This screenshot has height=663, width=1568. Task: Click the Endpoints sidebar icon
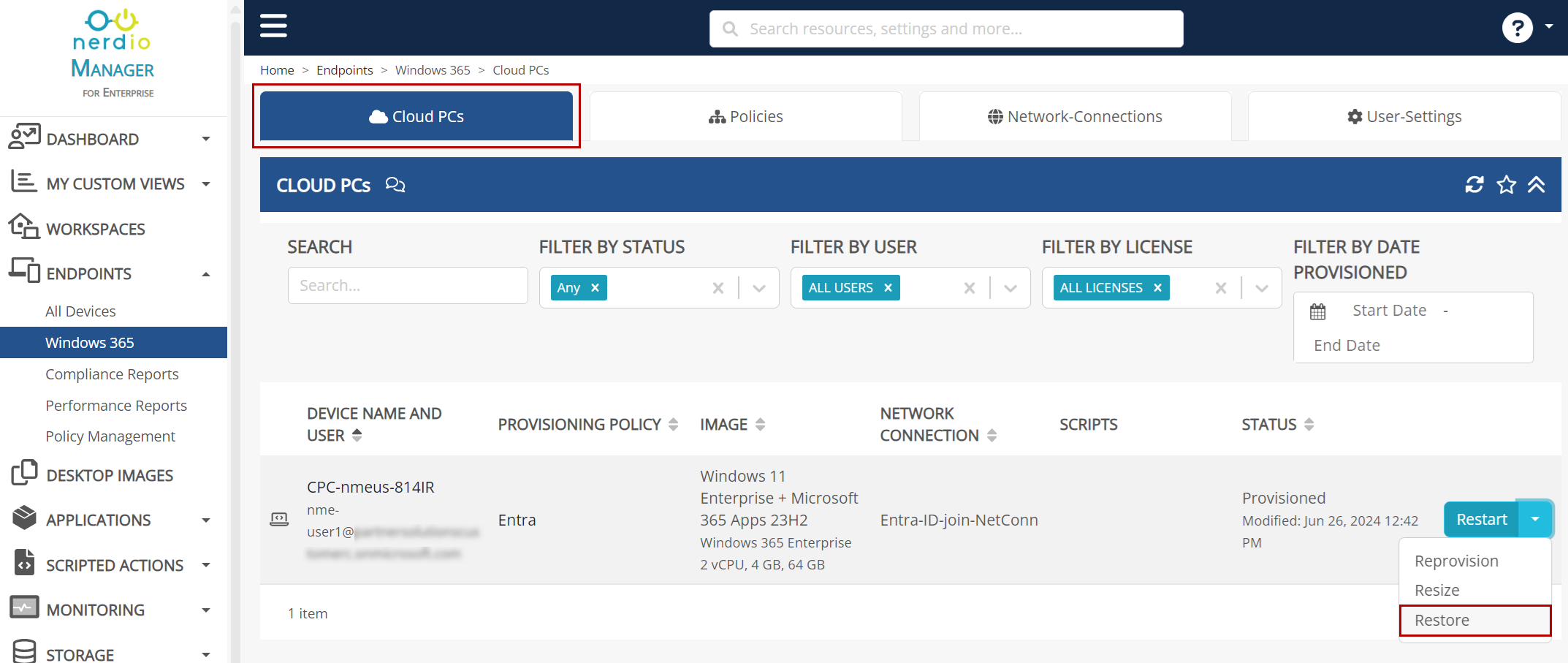tap(24, 272)
